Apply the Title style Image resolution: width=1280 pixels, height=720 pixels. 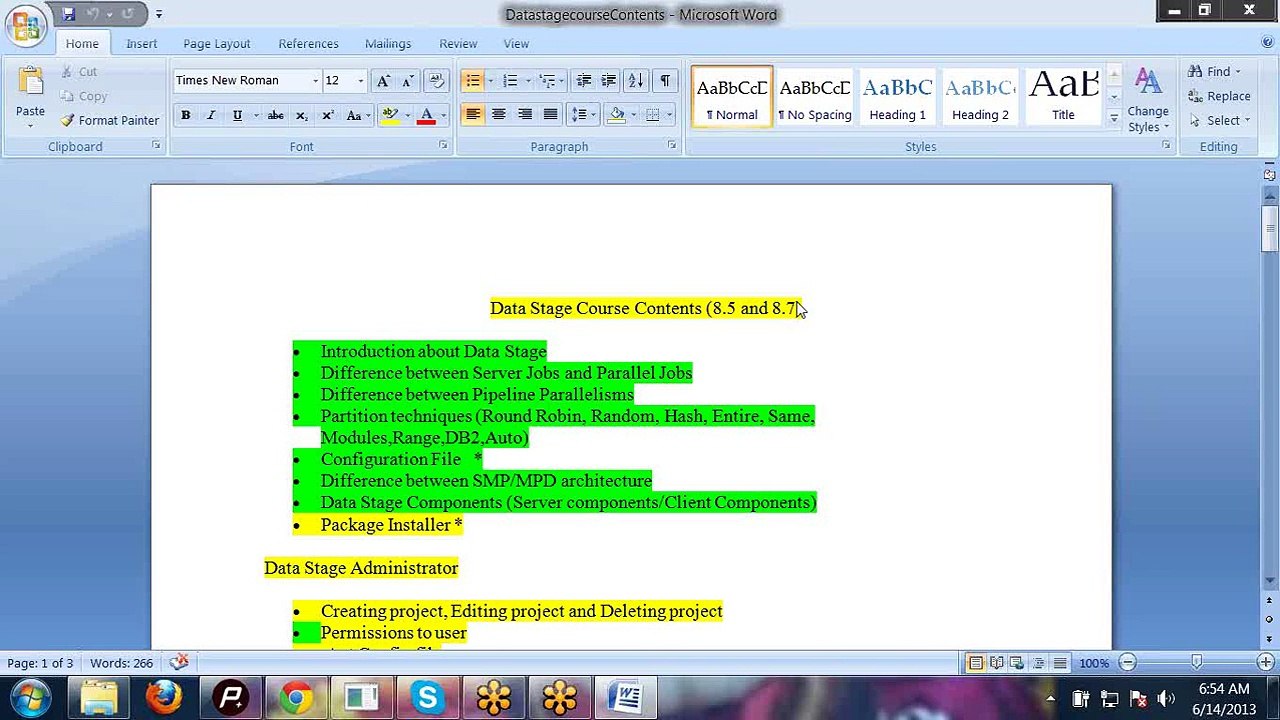tap(1063, 97)
